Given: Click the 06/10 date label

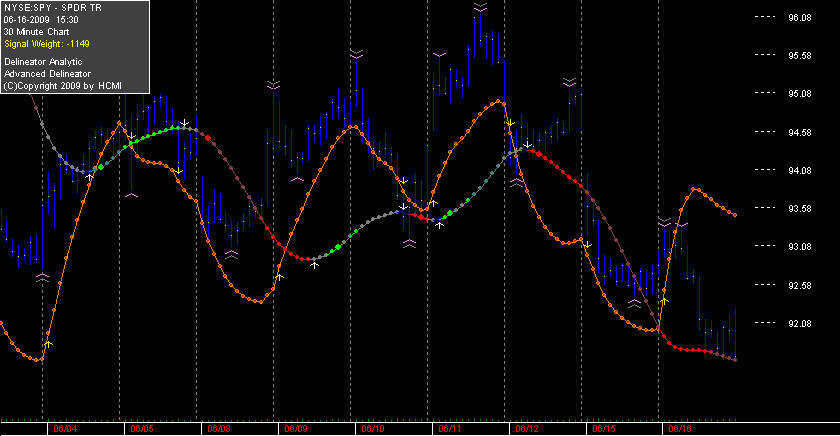Looking at the screenshot, I should (x=373, y=429).
